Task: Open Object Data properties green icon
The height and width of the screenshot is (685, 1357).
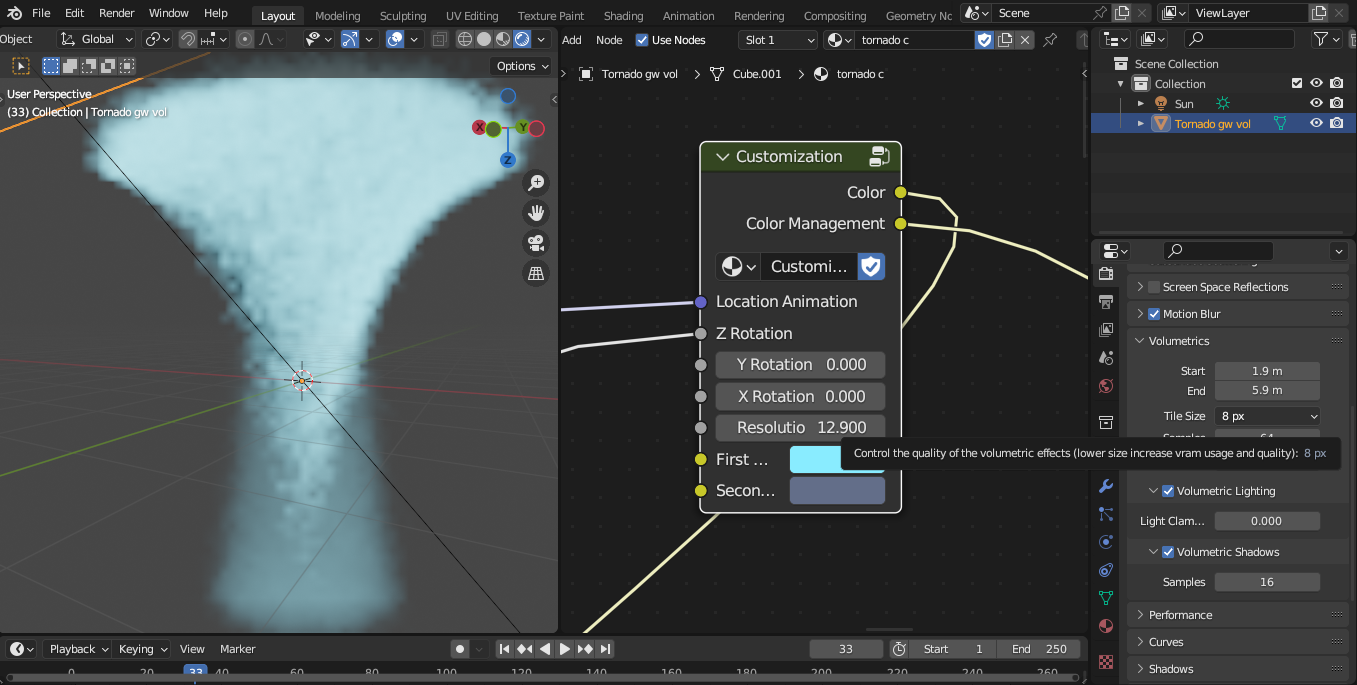Action: tap(1105, 598)
